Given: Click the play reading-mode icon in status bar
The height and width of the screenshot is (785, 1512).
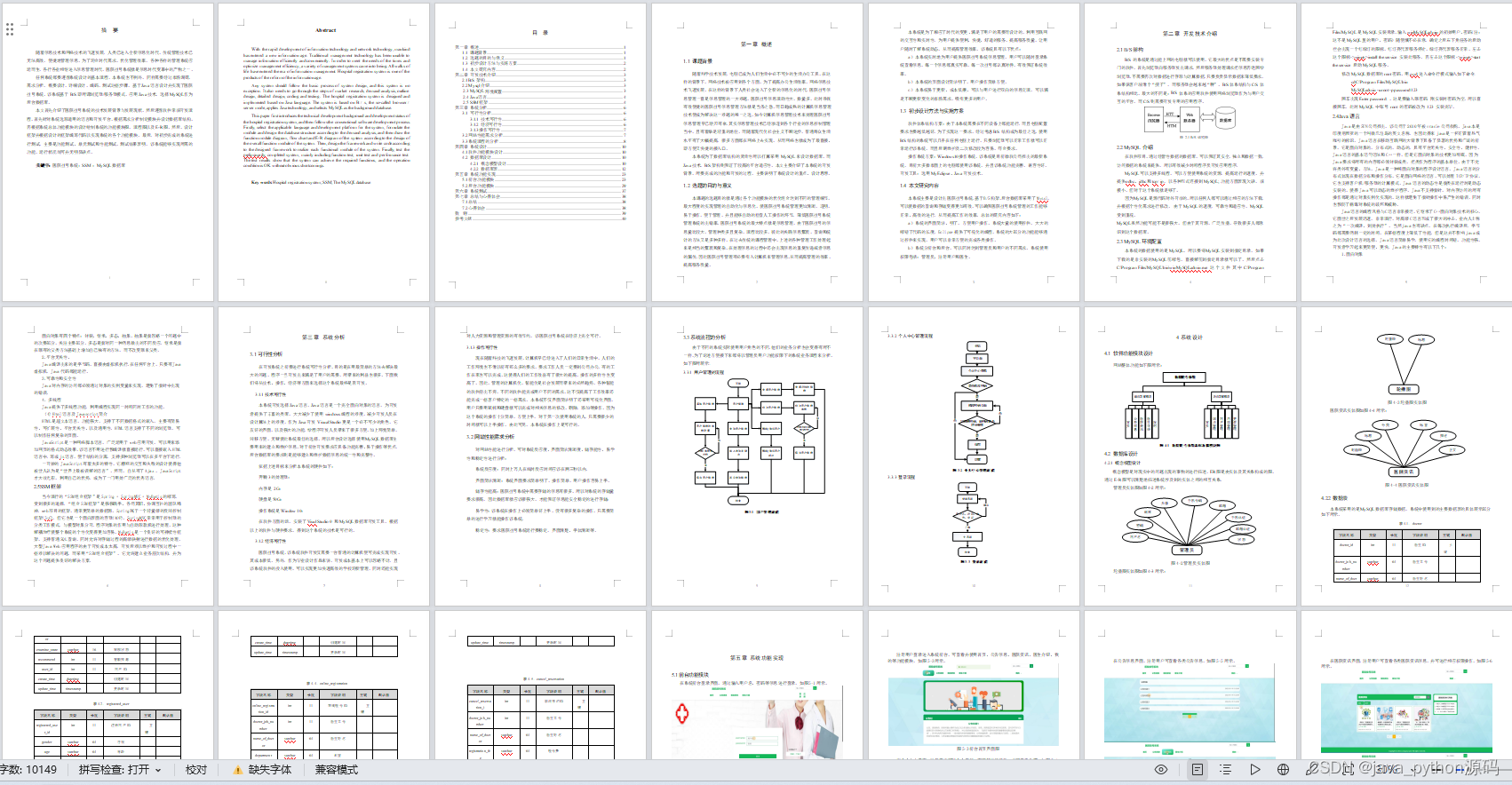Looking at the screenshot, I should 1255,770.
